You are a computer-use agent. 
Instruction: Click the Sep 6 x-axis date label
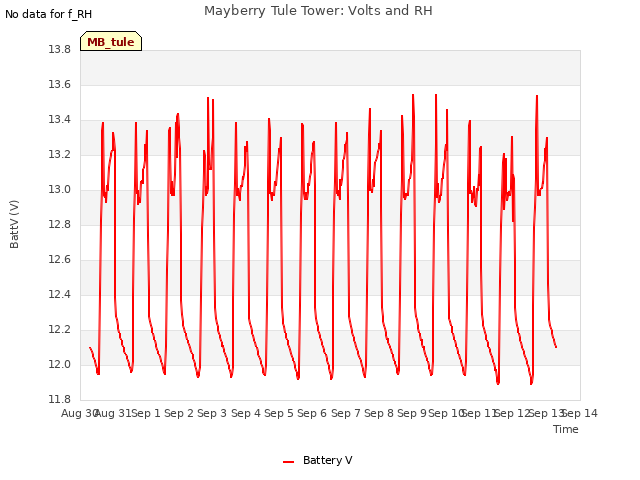coord(312,413)
